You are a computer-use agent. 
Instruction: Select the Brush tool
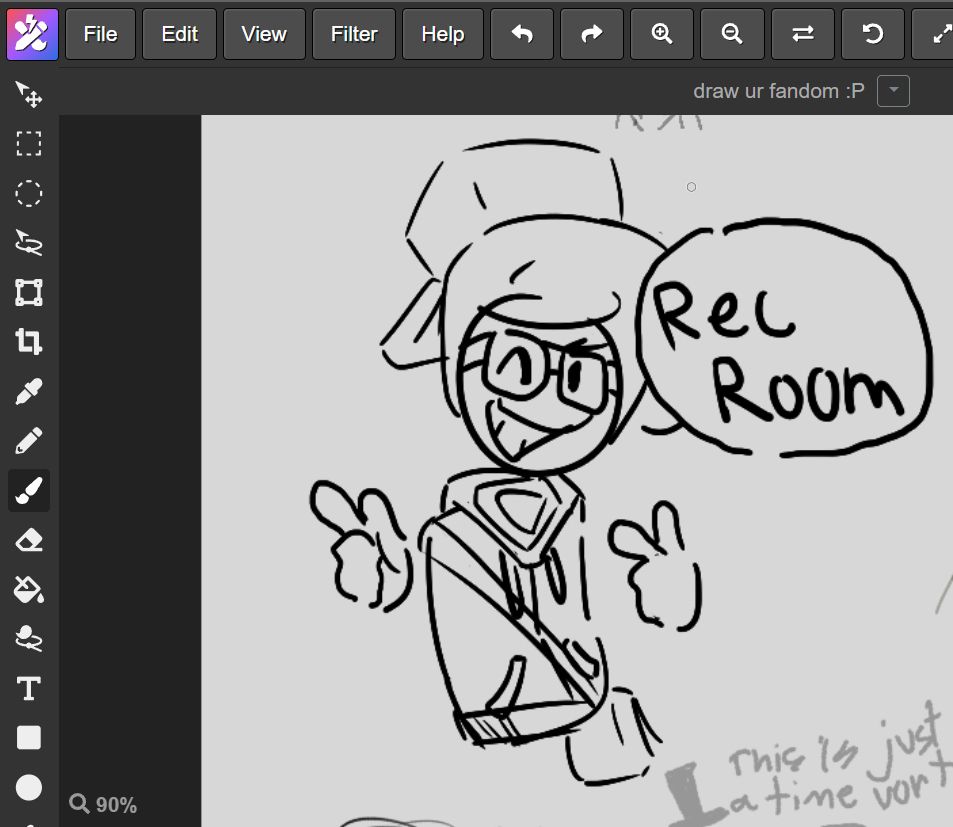(29, 490)
